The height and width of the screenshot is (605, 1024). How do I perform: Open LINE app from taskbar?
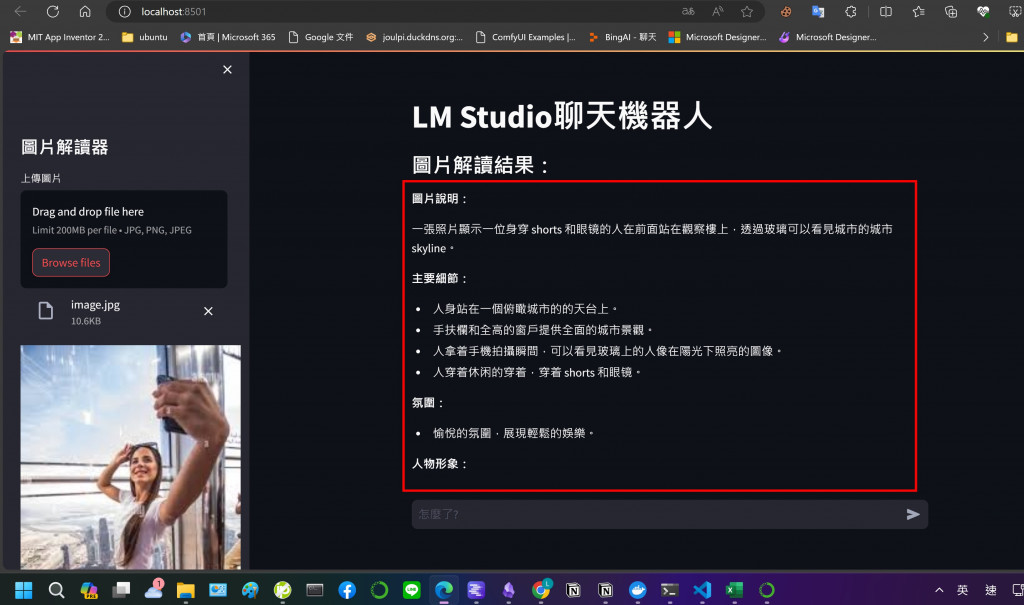411,590
